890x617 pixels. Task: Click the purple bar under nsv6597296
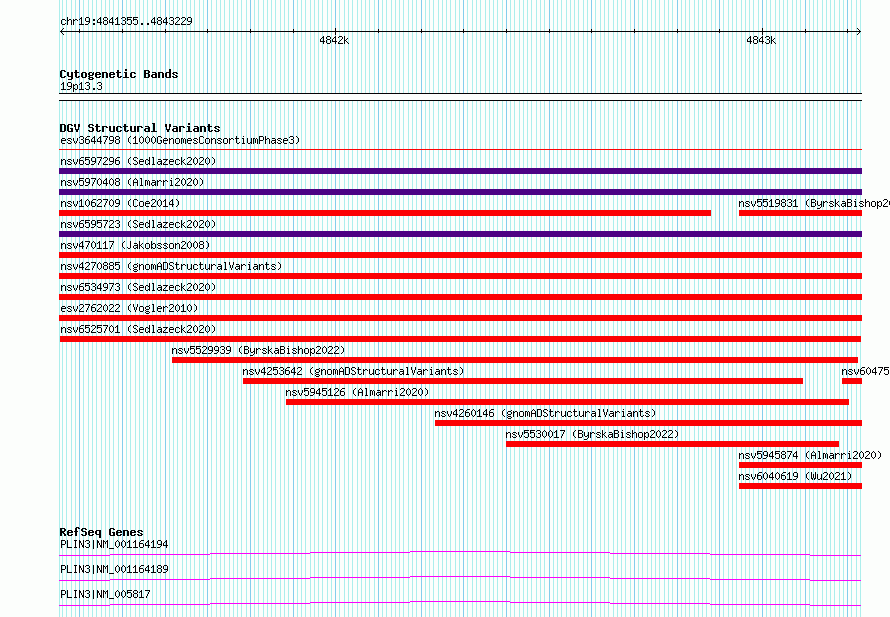pyautogui.click(x=460, y=171)
